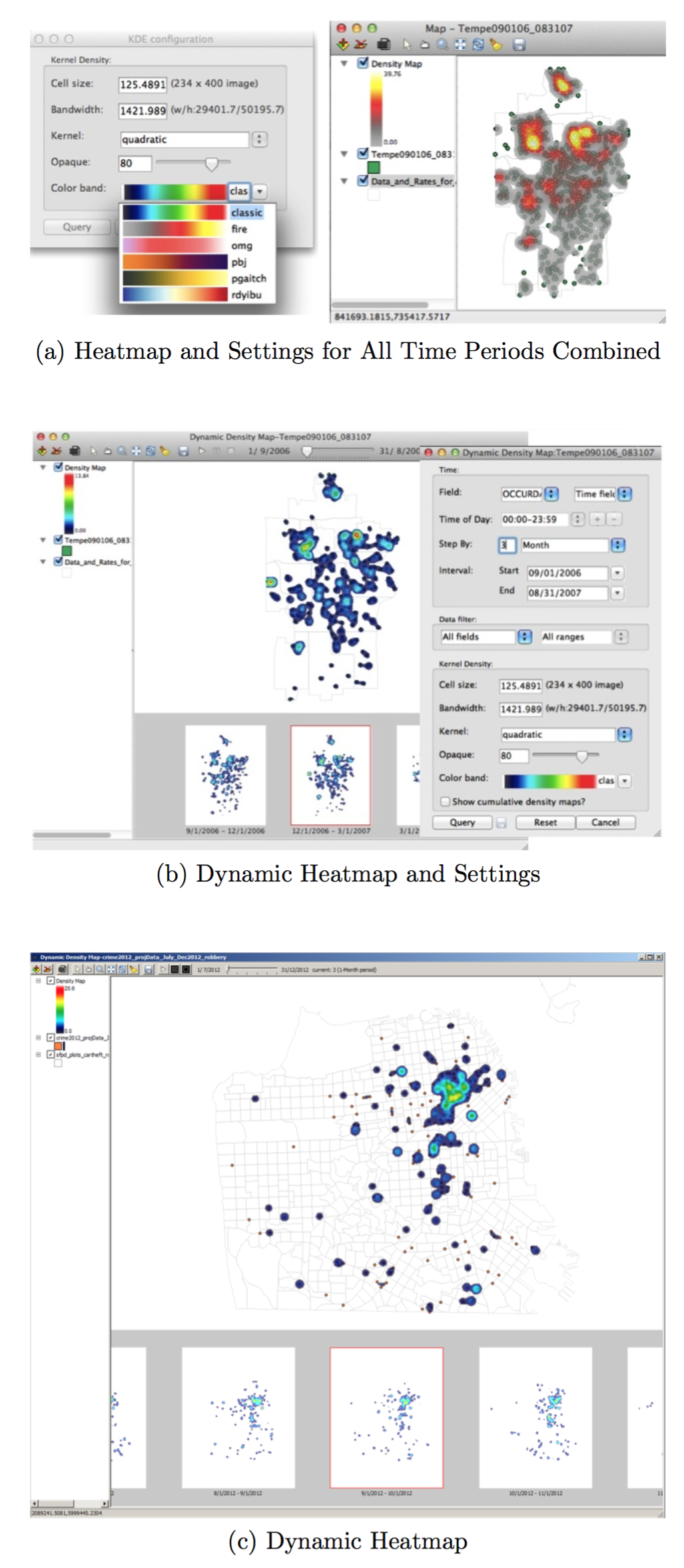Click the yellow tag icon in the Tempe Dynamic Density Map toolbar
684x1568 pixels.
(x=165, y=451)
